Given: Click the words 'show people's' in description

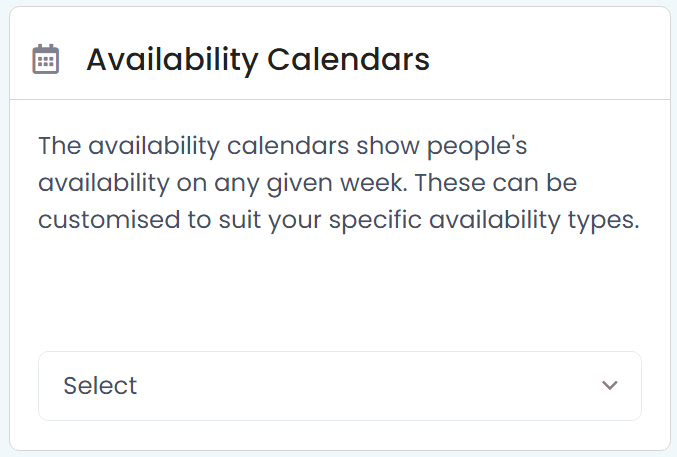Looking at the screenshot, I should pos(442,146).
